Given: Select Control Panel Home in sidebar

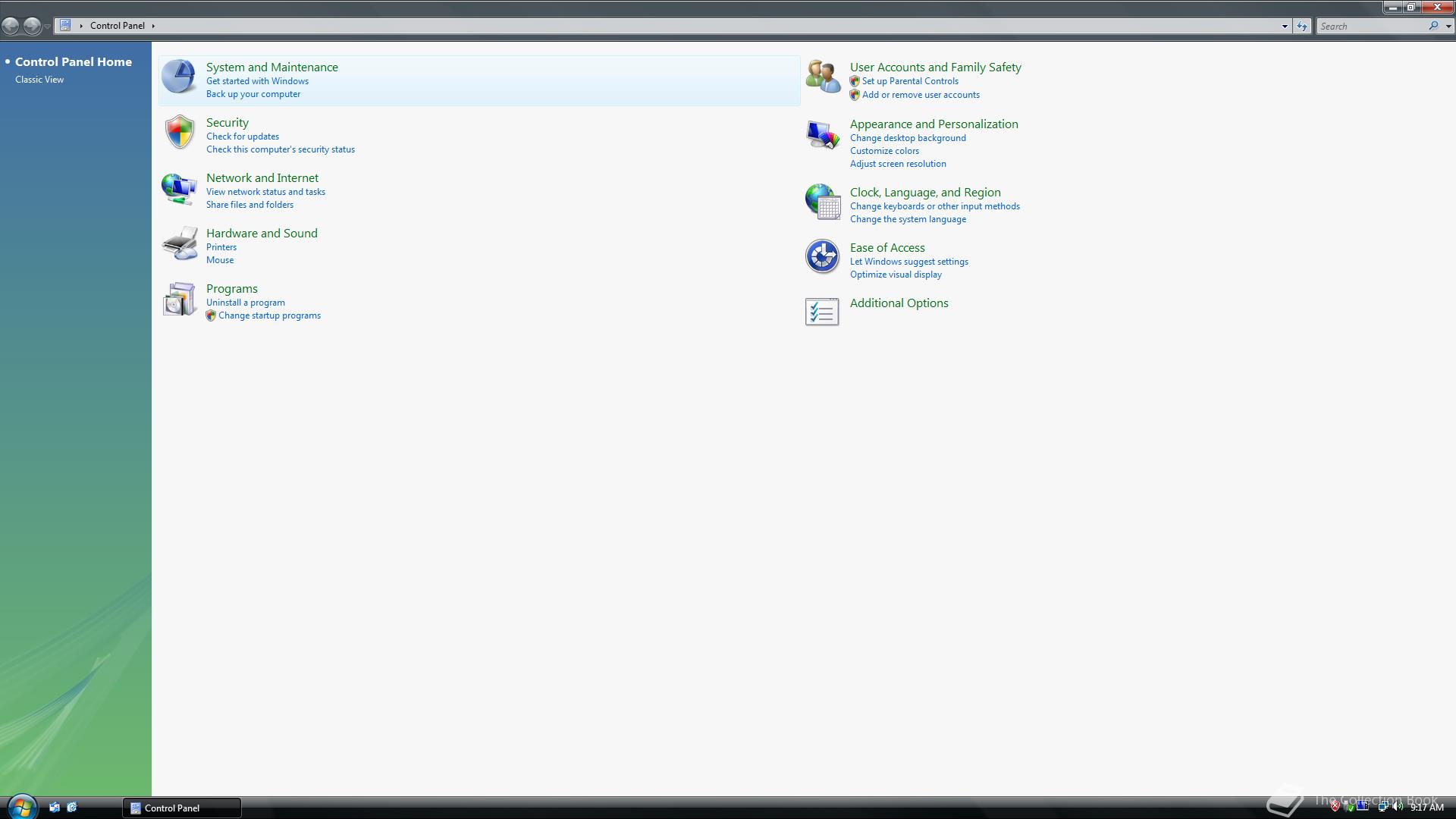Looking at the screenshot, I should (x=74, y=62).
